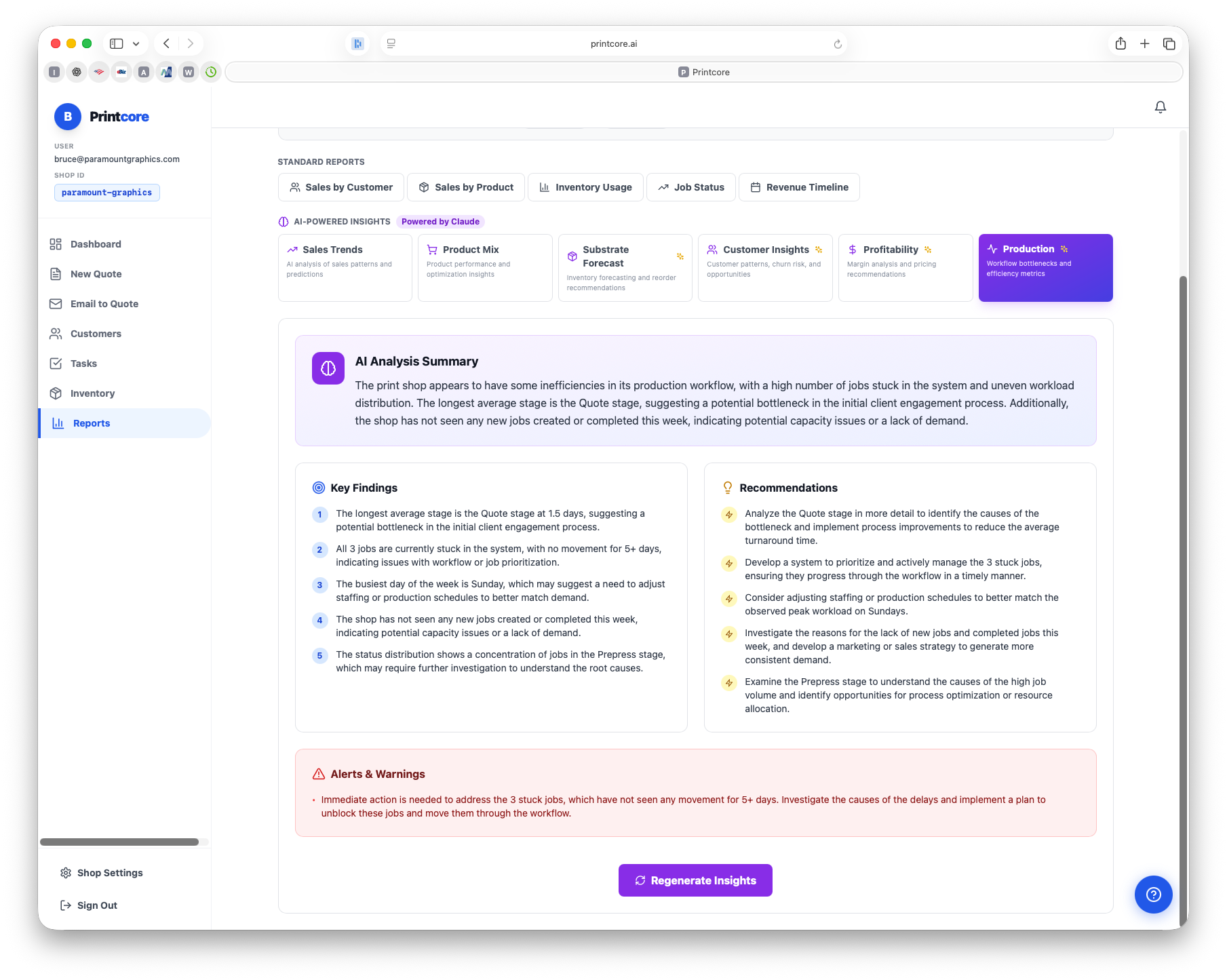Go back with the browser back arrow

(x=166, y=44)
